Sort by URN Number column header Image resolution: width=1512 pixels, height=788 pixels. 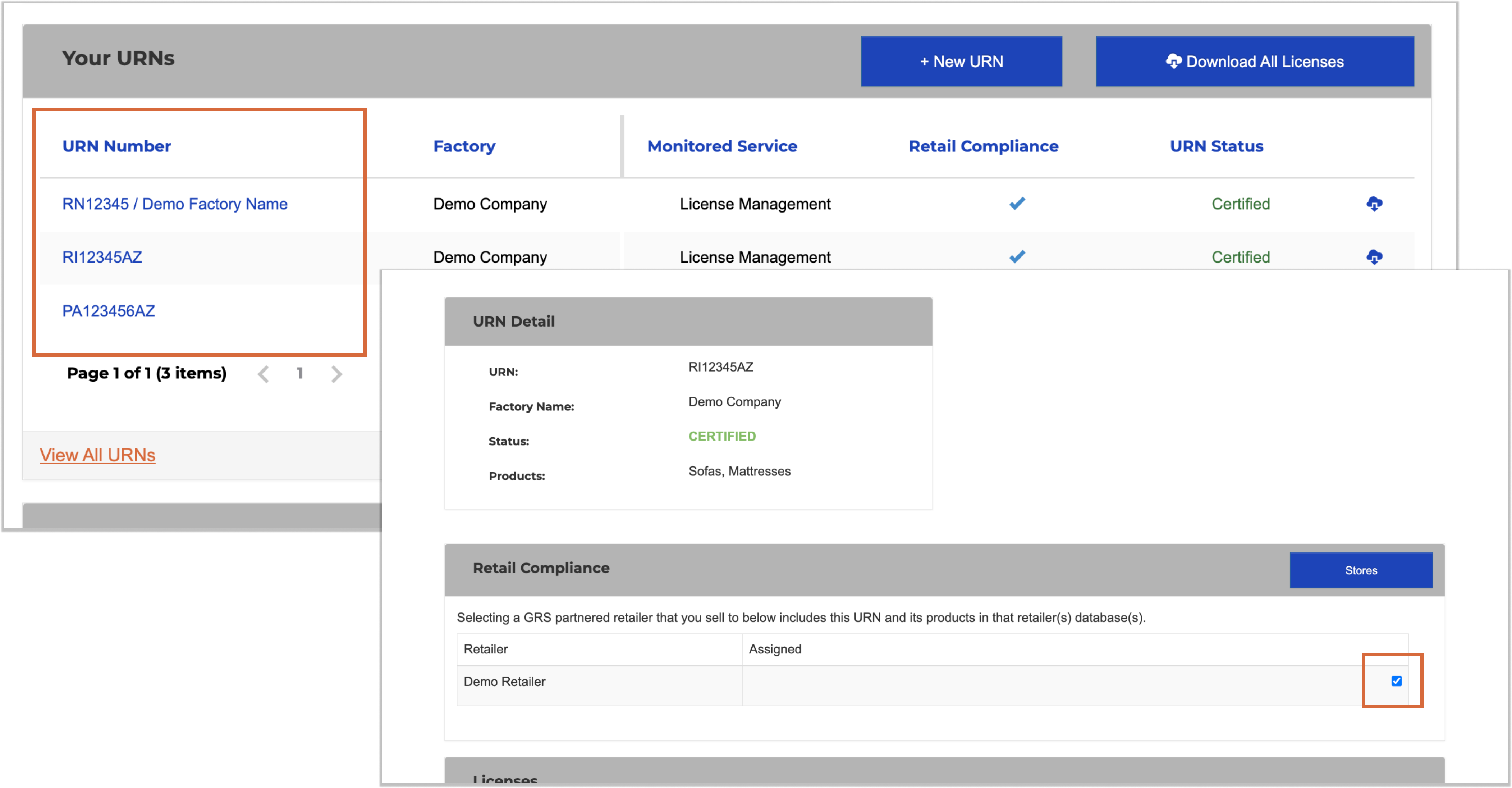point(117,146)
